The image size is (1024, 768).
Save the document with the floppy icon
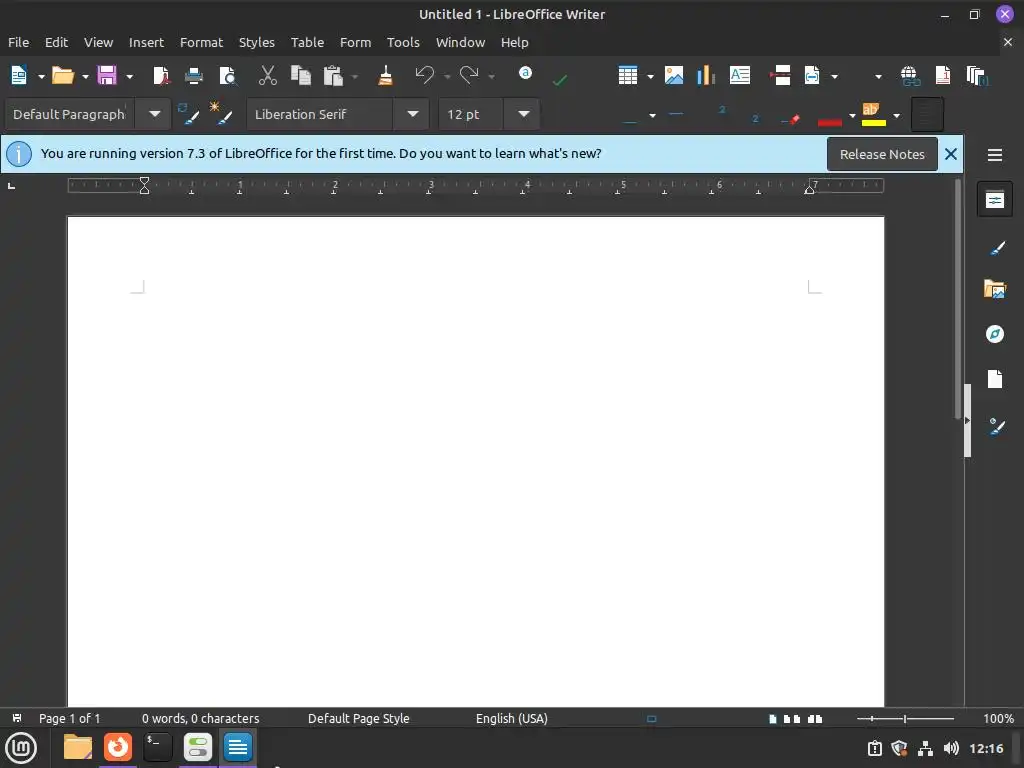point(107,76)
